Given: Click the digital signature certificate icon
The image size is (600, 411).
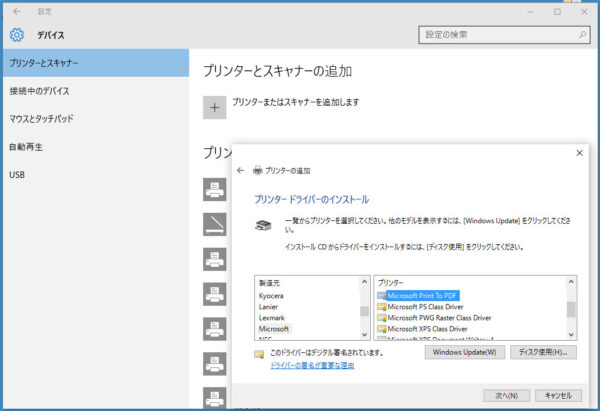Looking at the screenshot, I should point(259,354).
